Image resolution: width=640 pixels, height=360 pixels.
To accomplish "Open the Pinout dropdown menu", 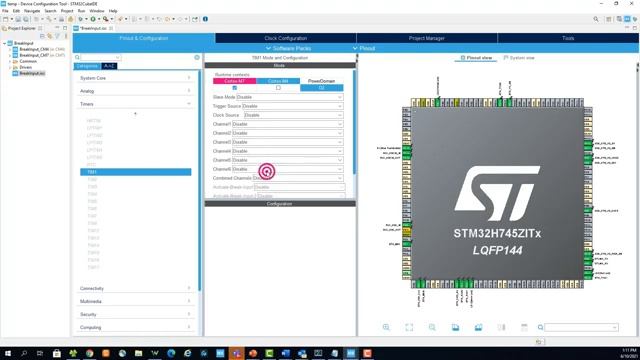I will tap(364, 48).
